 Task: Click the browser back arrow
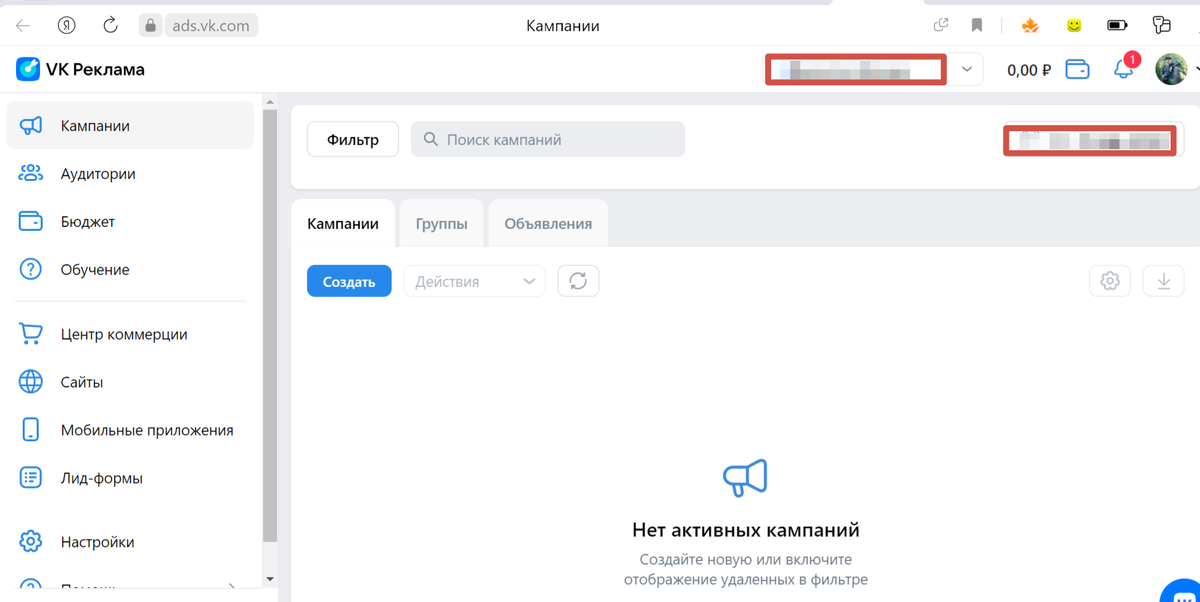23,25
